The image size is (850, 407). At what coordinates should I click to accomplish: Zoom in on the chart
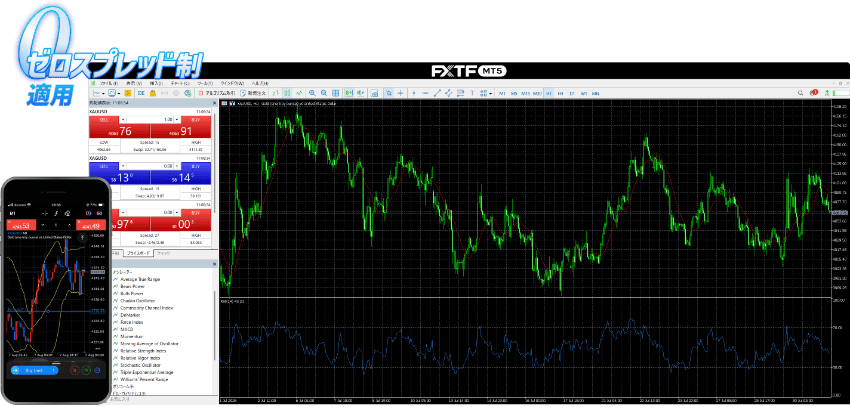click(x=312, y=93)
